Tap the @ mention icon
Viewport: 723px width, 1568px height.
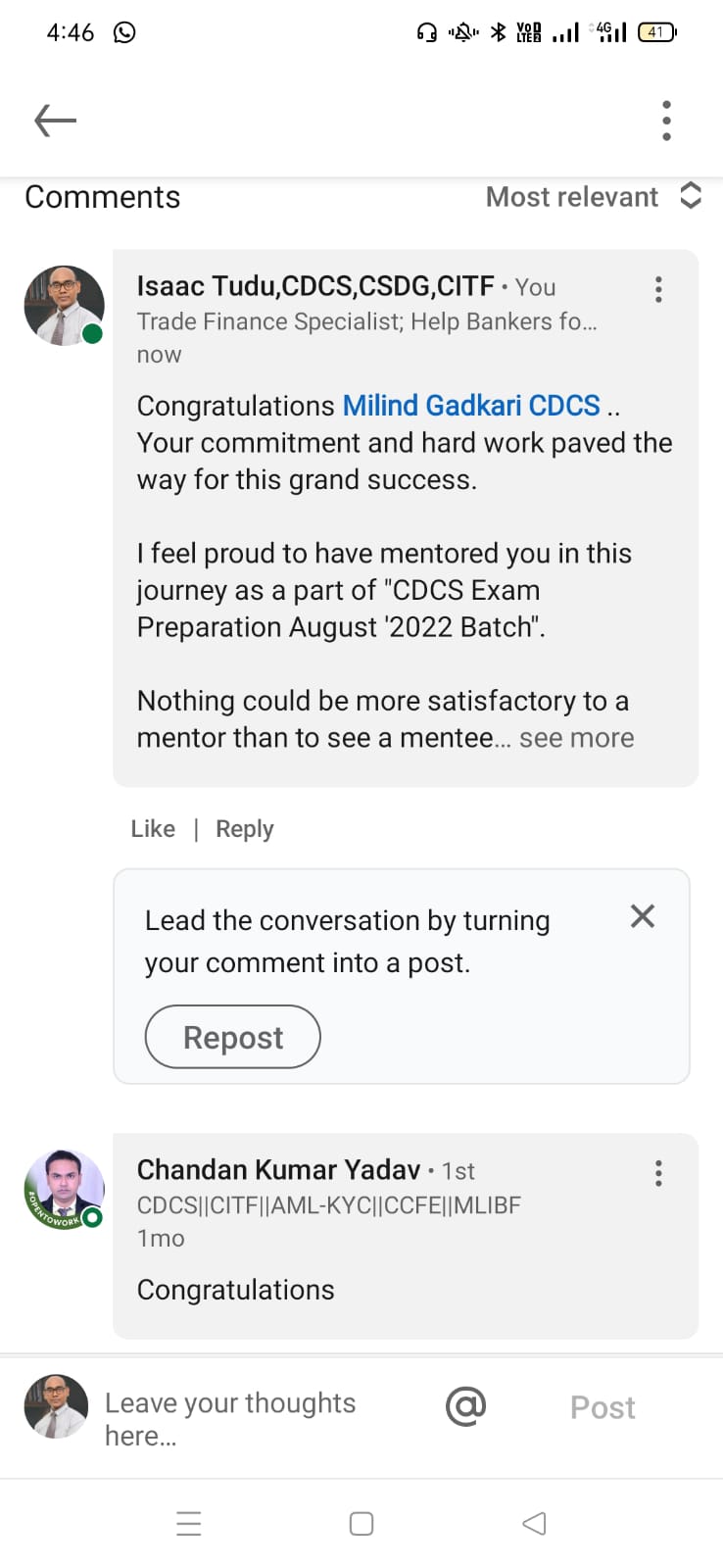click(465, 1406)
